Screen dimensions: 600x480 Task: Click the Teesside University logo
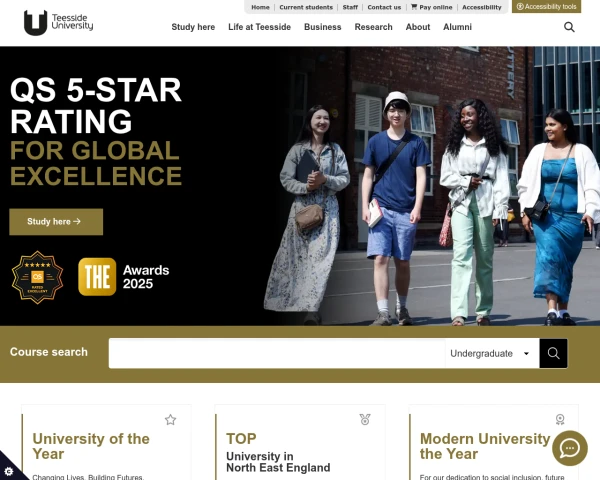58,23
